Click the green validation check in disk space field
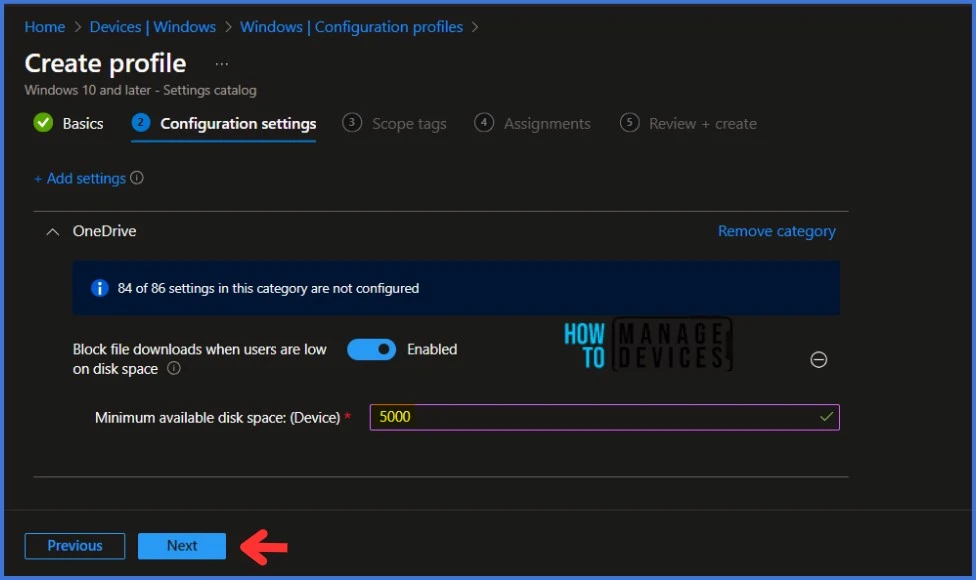This screenshot has height=580, width=976. [x=826, y=417]
